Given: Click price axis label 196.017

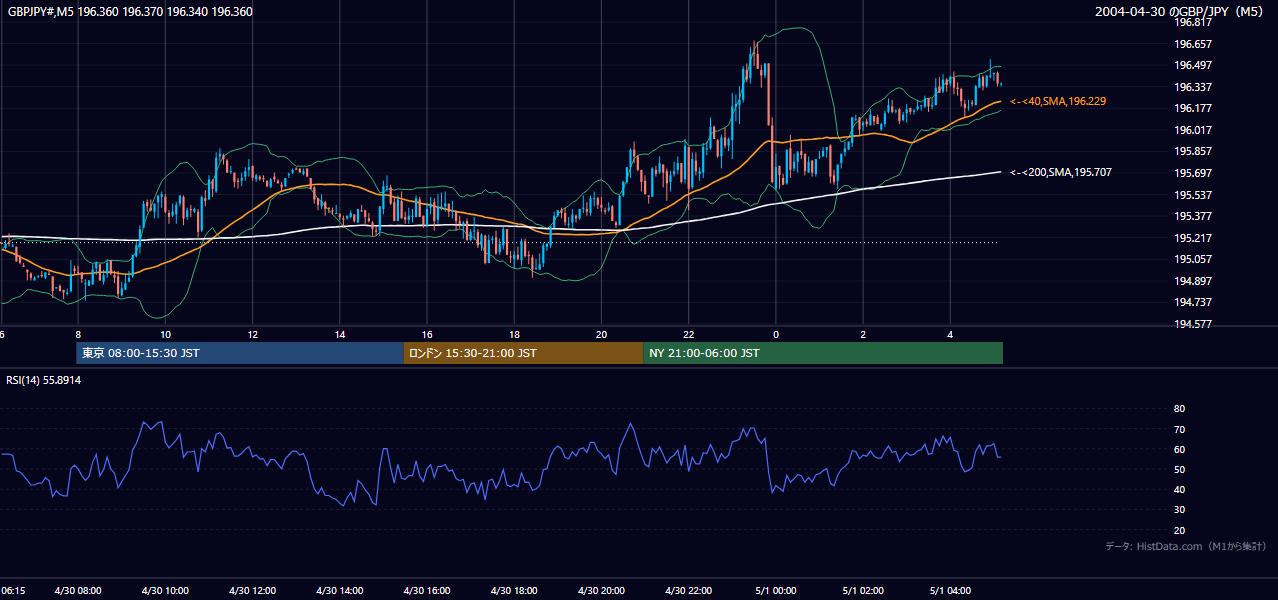Looking at the screenshot, I should click(1194, 130).
